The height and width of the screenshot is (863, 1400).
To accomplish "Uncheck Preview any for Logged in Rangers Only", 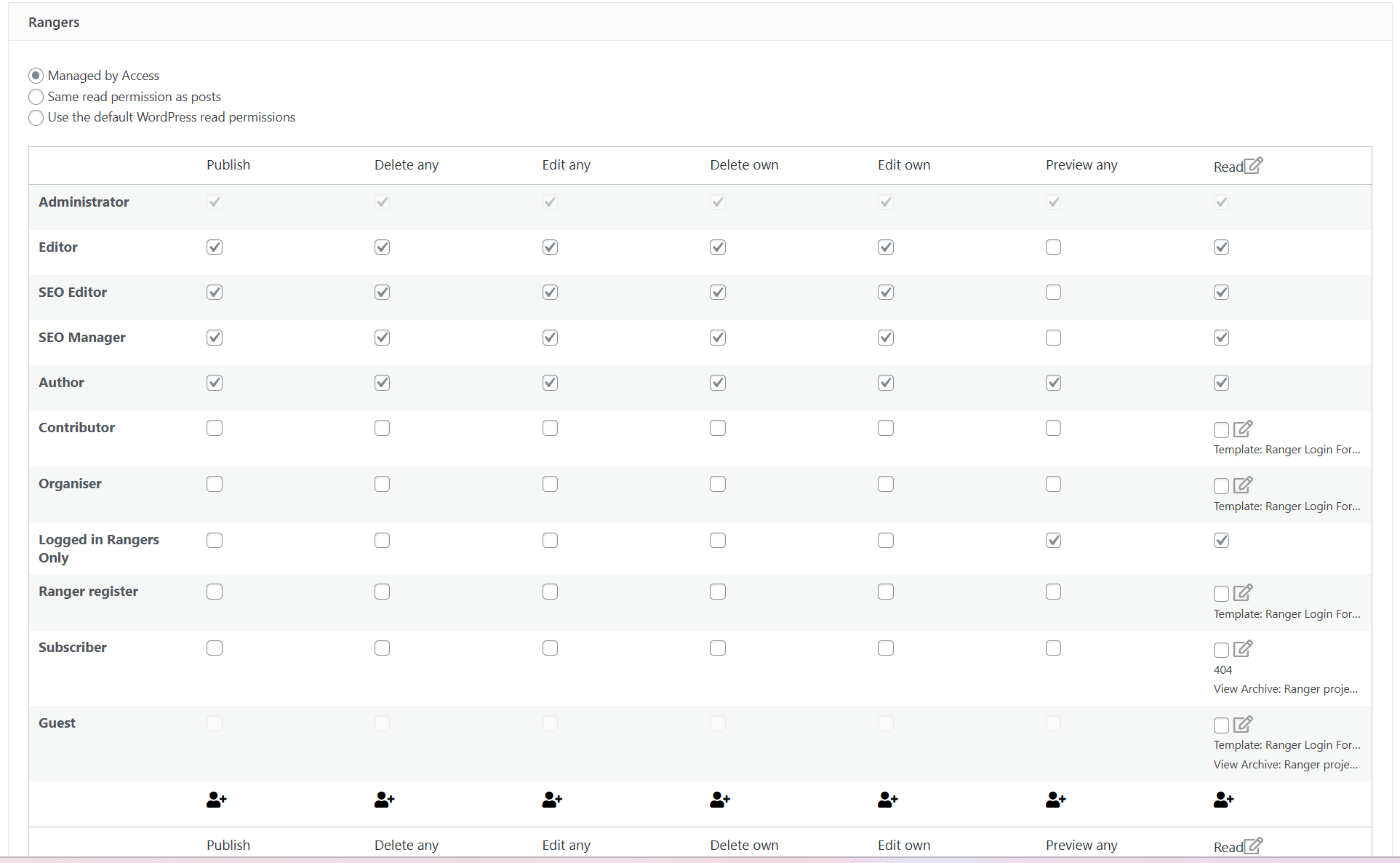I will [1053, 541].
